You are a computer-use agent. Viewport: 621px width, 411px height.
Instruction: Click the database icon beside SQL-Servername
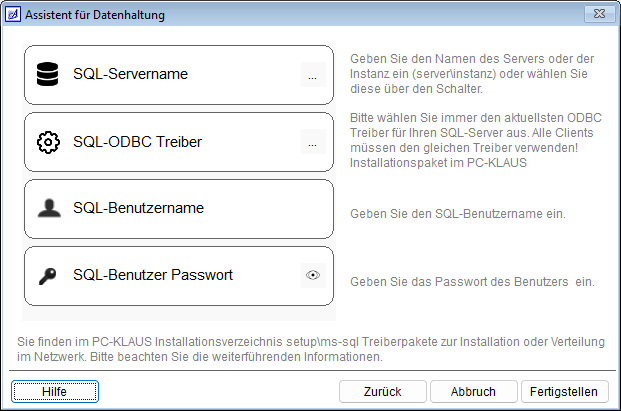47,74
